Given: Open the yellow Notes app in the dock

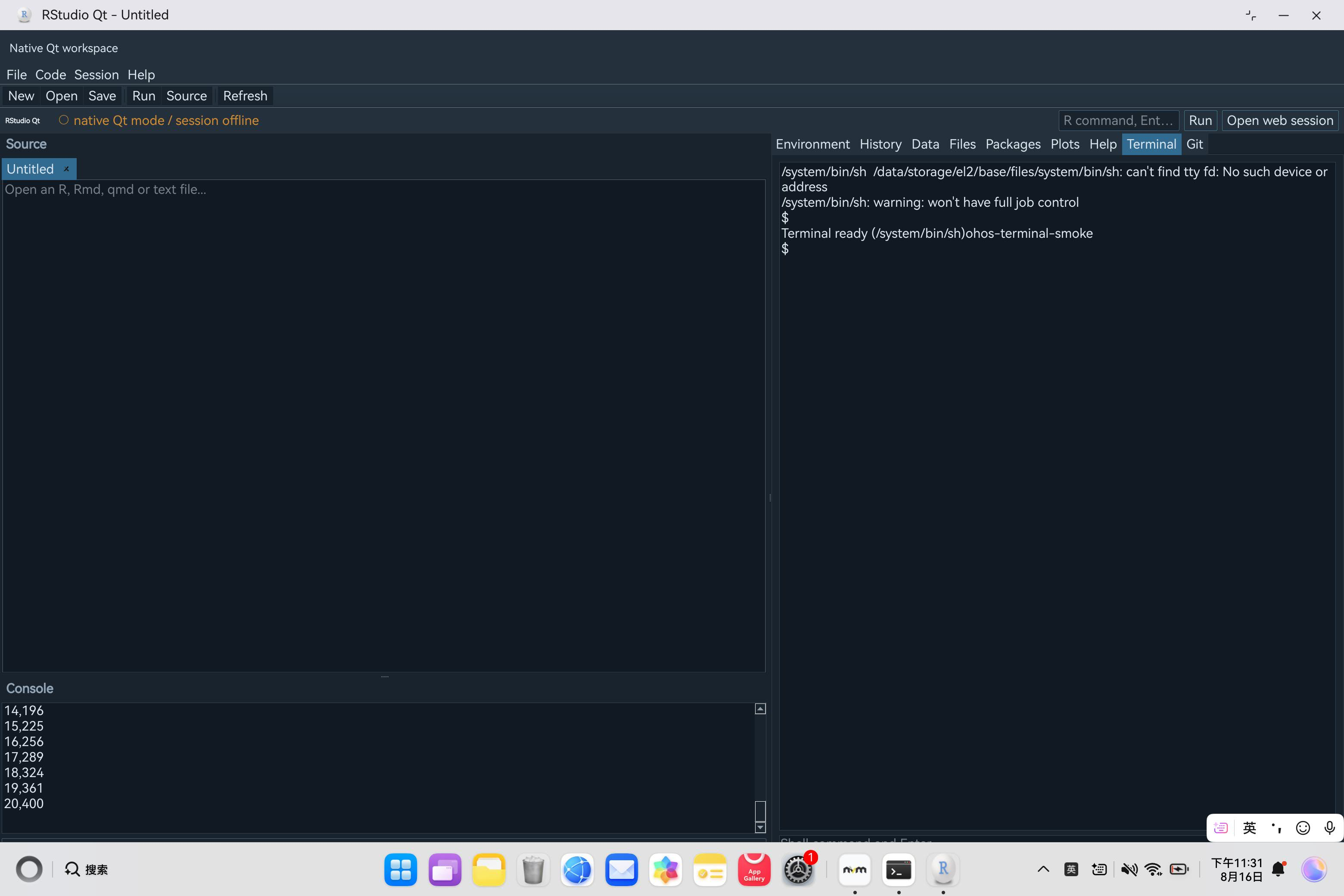Looking at the screenshot, I should [x=710, y=870].
